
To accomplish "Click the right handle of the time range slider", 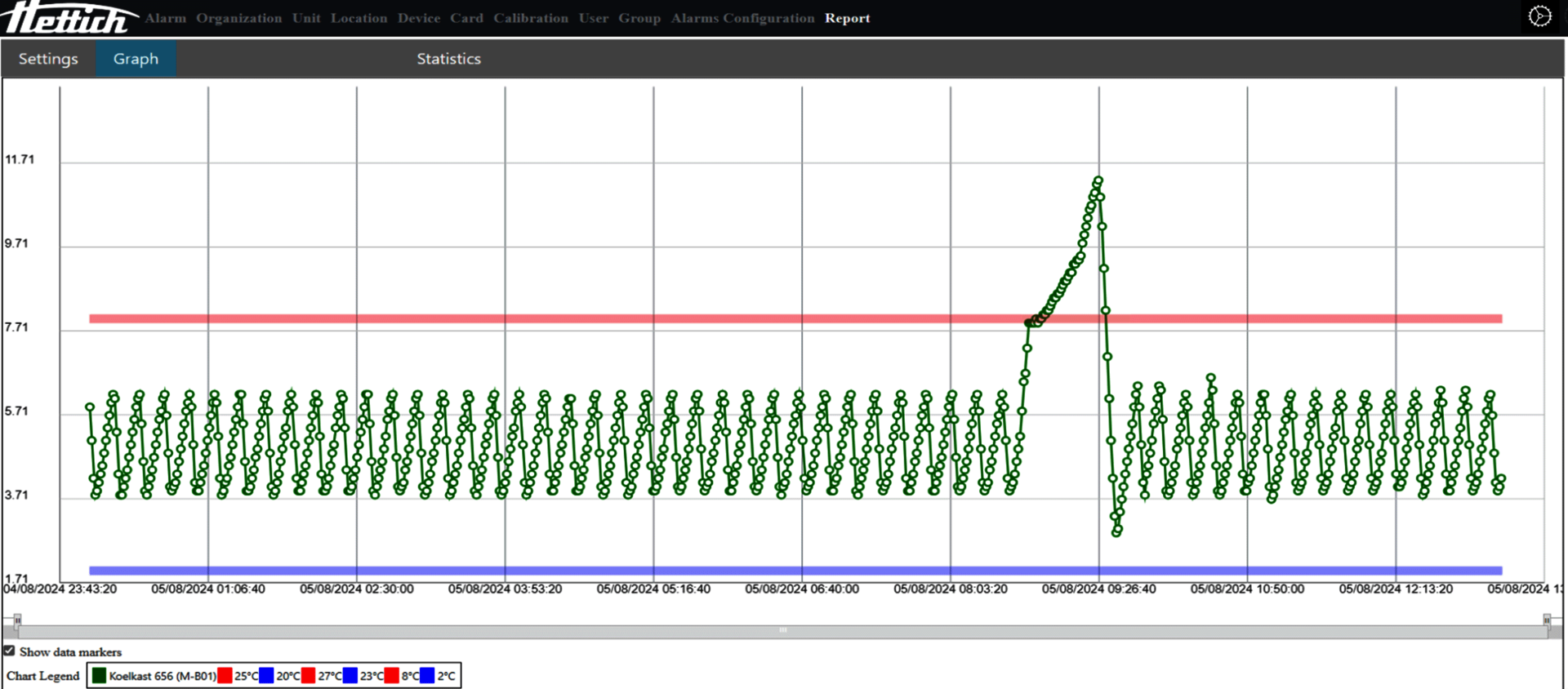I will point(1547,621).
